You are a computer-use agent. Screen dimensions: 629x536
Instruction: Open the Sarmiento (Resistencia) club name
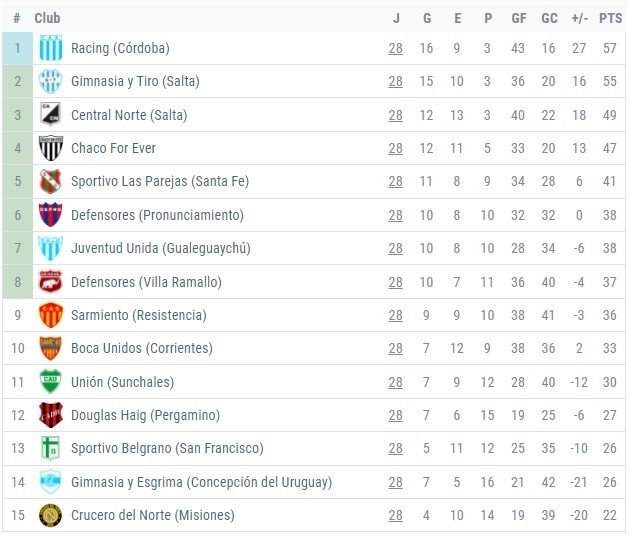coord(139,315)
